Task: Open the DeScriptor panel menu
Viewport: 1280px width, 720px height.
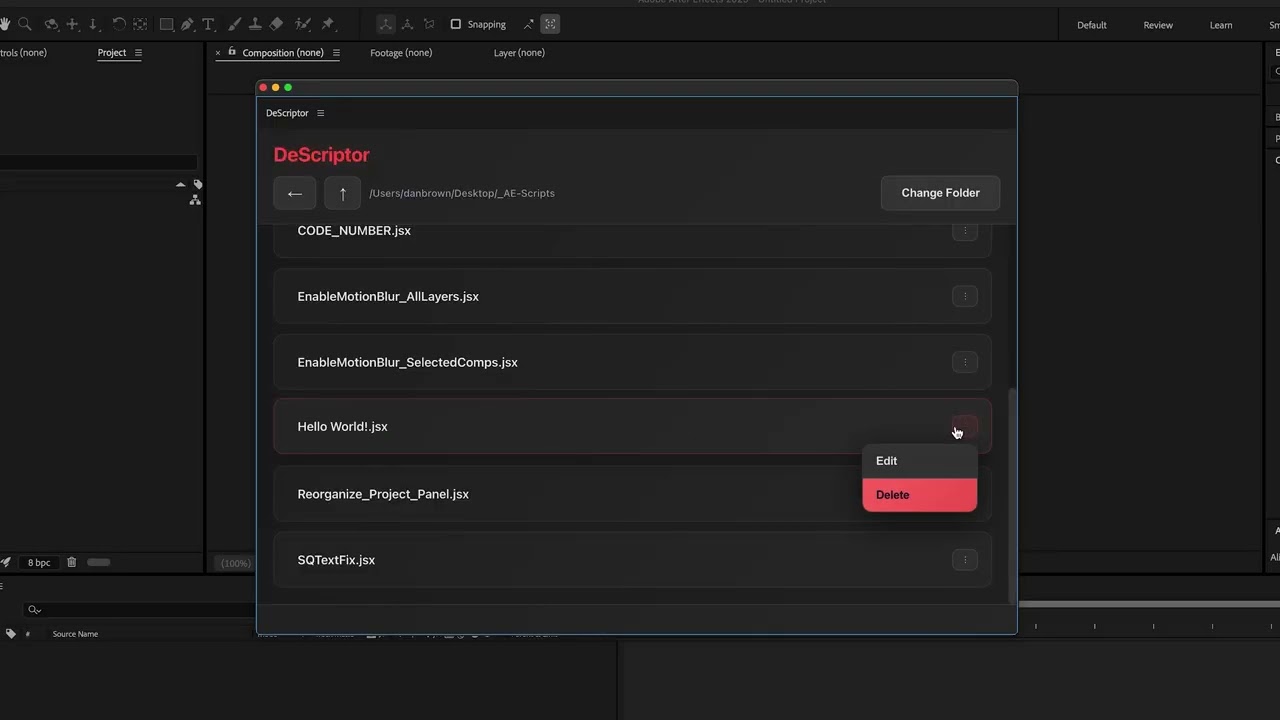Action: tap(320, 113)
